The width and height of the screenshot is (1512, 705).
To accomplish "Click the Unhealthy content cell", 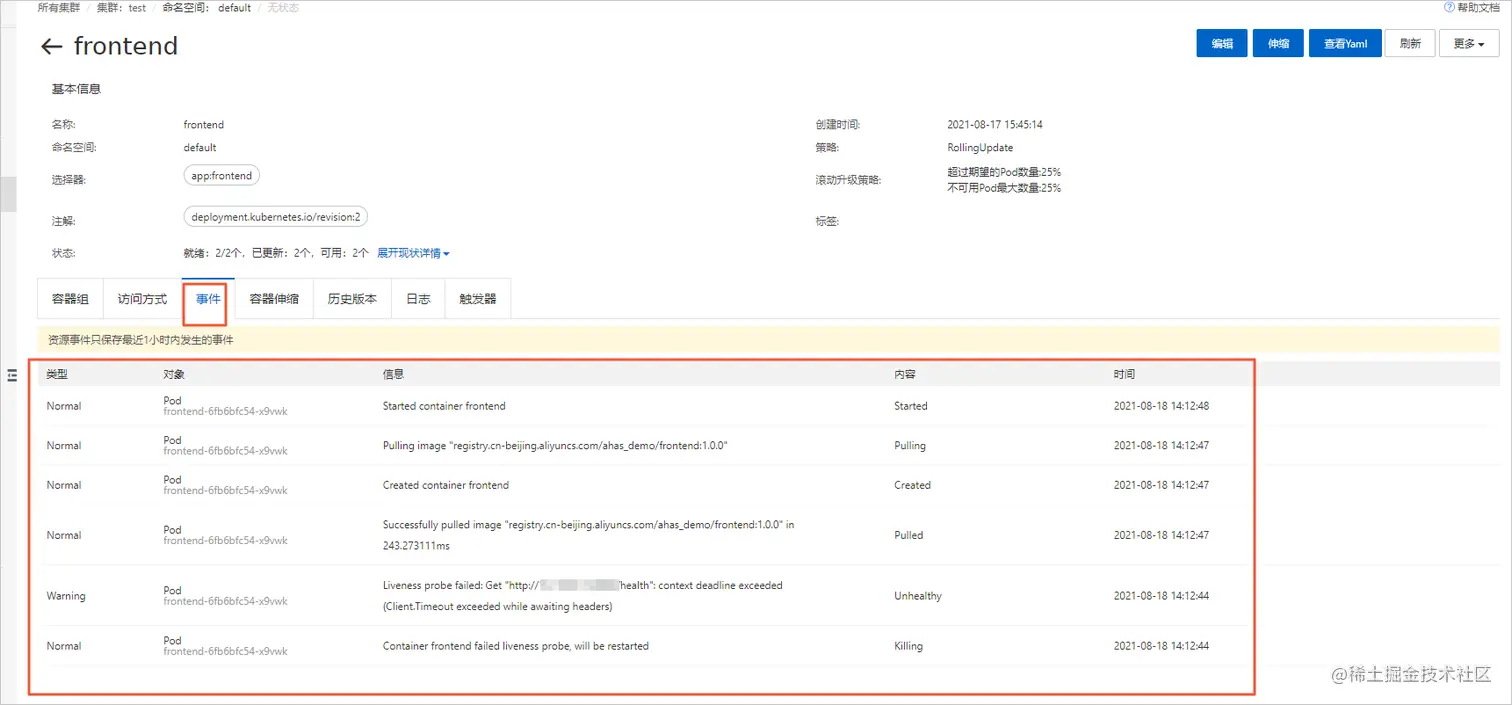I will (x=918, y=596).
